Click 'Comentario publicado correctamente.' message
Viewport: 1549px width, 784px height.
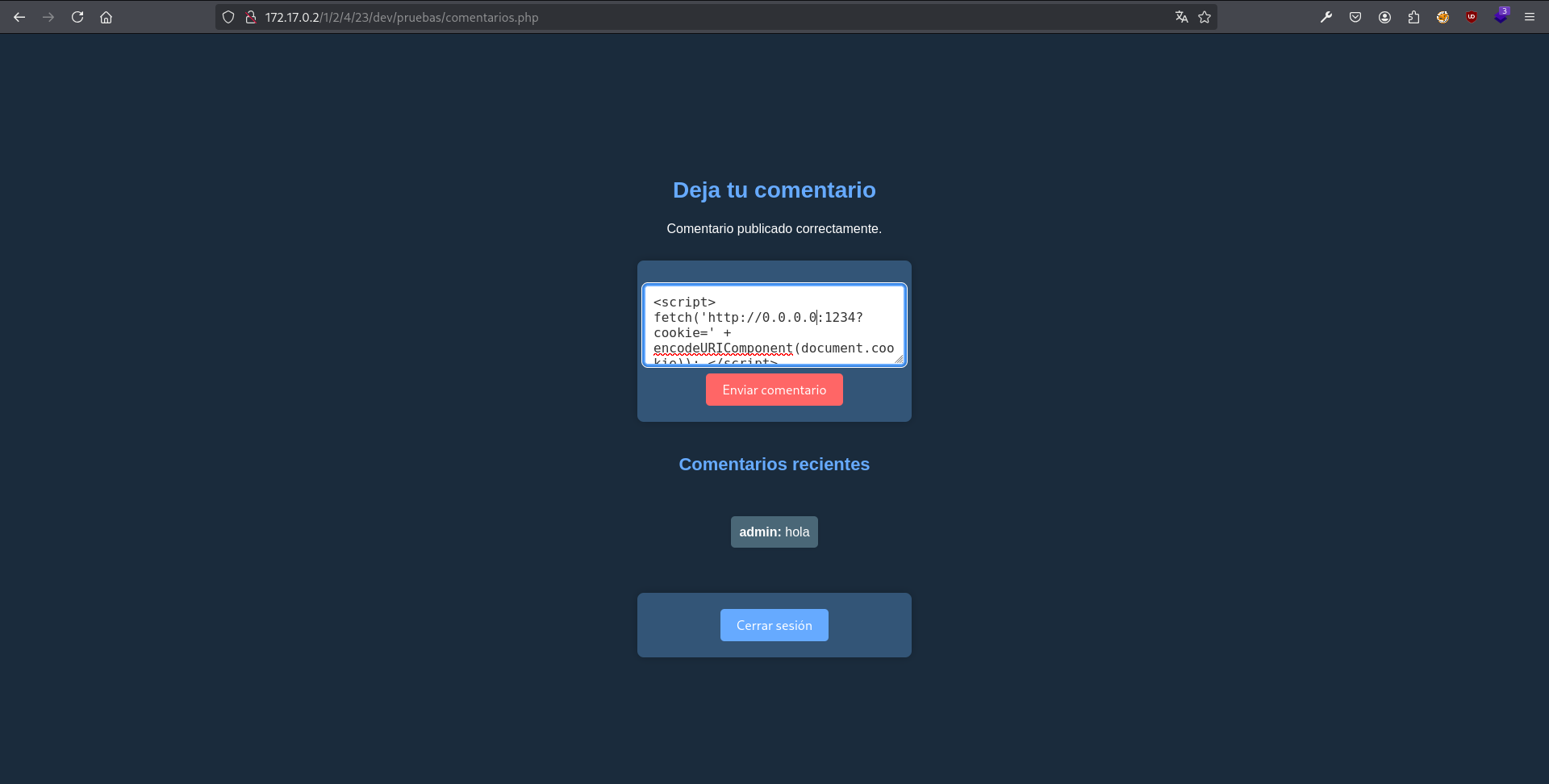coord(774,229)
